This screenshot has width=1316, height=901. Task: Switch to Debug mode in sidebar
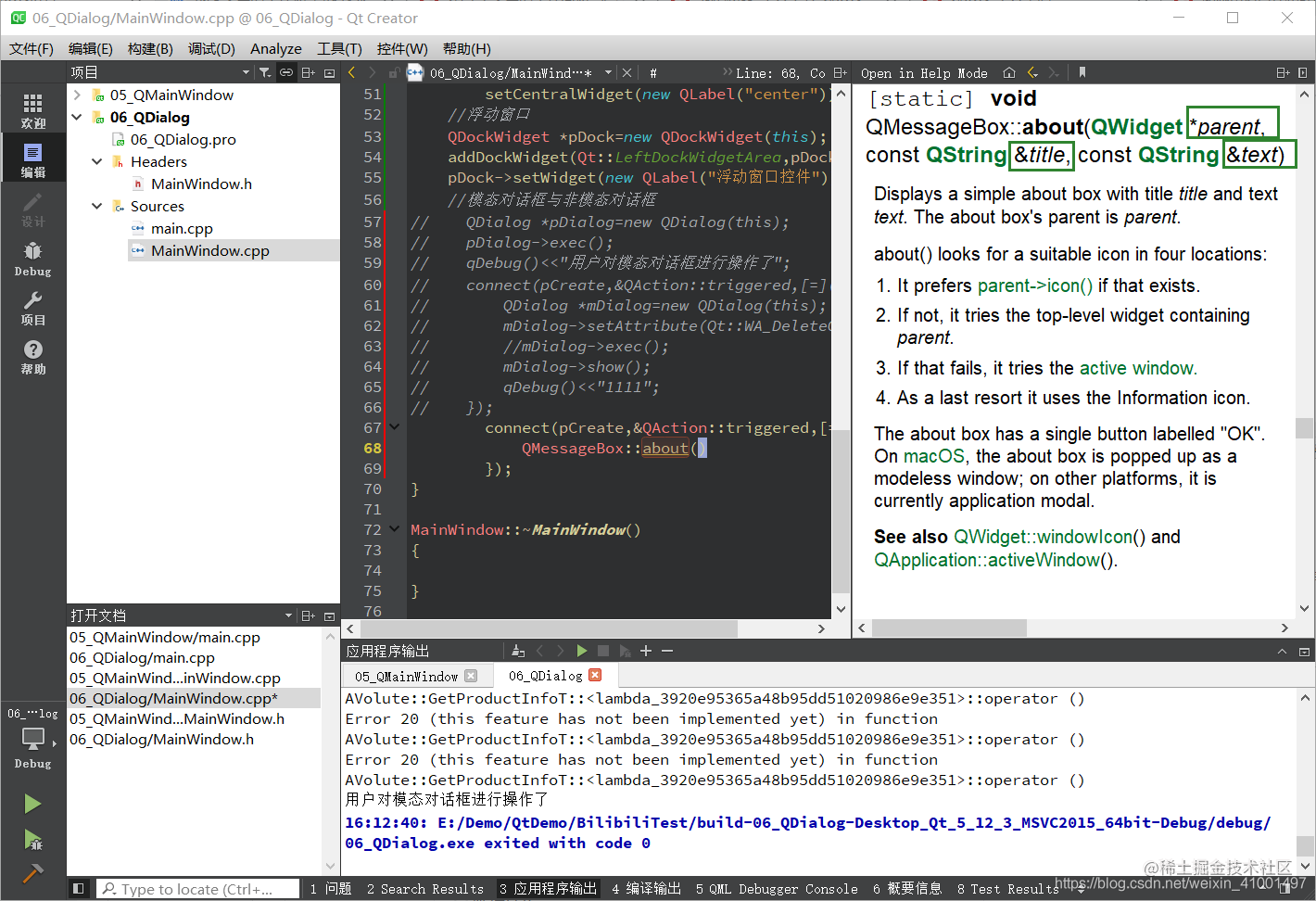click(x=32, y=258)
